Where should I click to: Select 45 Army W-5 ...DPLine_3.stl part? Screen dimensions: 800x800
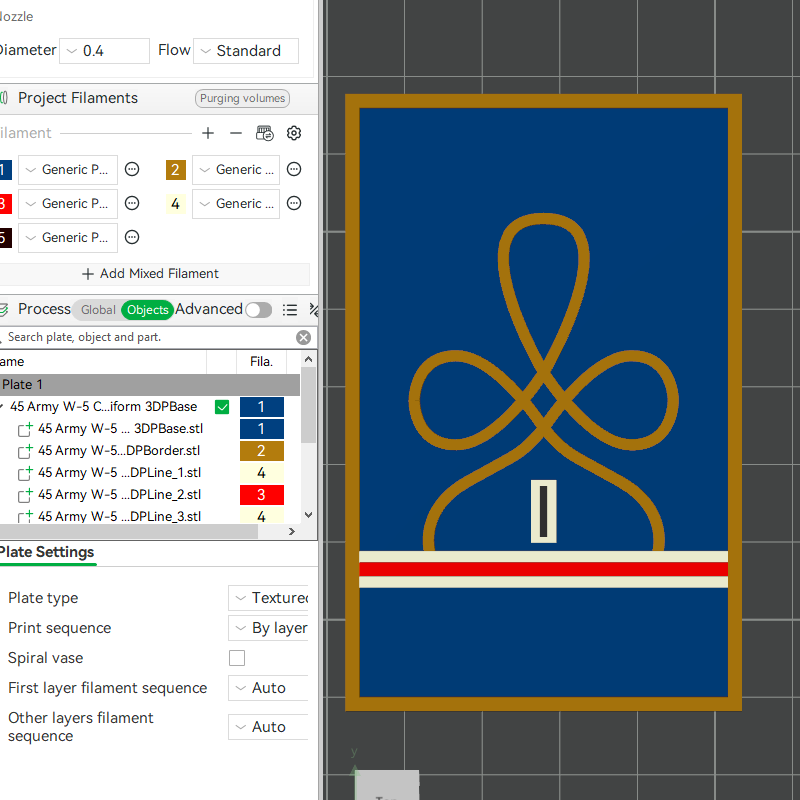119,516
